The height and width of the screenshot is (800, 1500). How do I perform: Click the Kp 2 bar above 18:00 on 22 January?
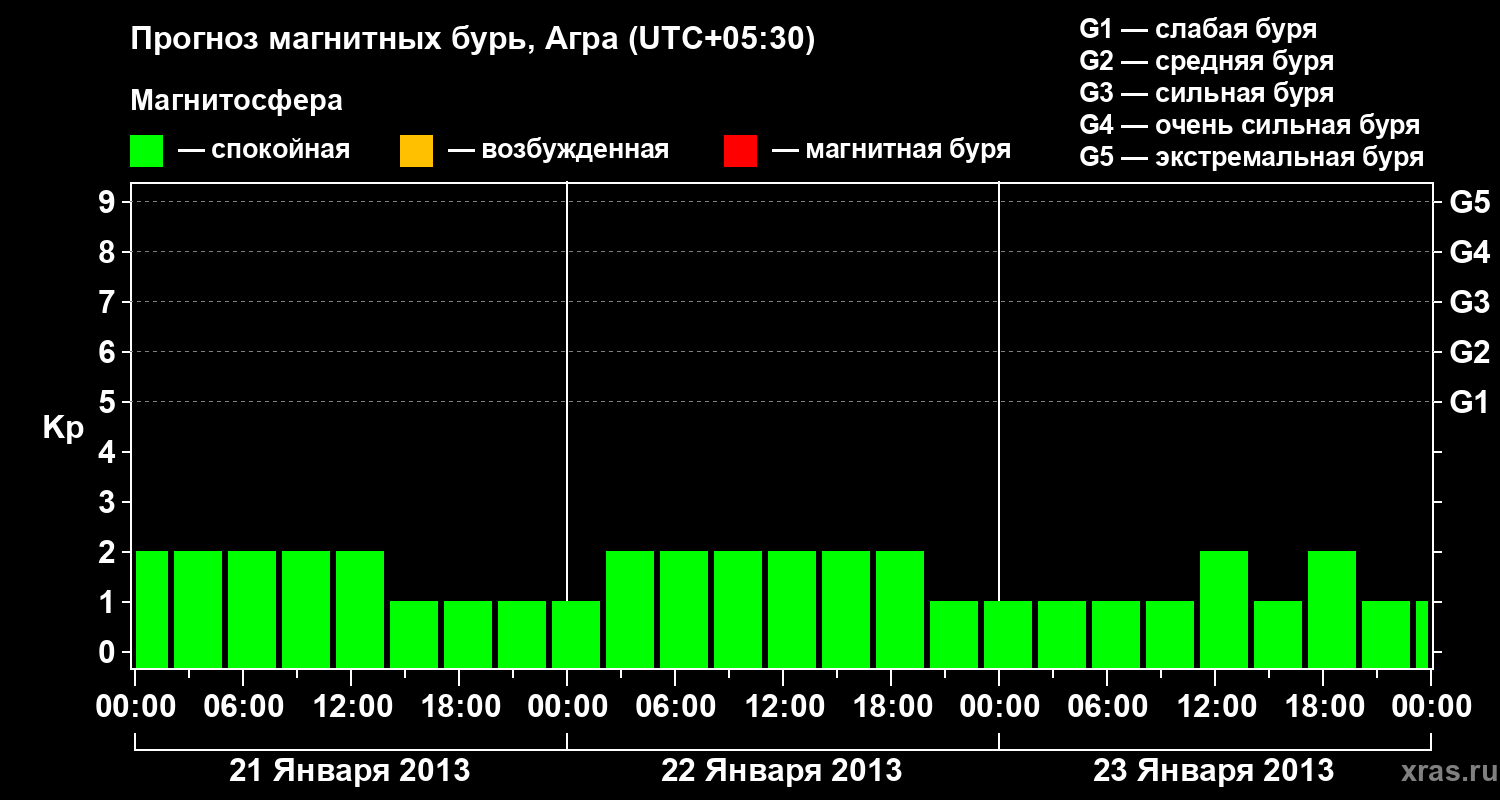pos(900,609)
